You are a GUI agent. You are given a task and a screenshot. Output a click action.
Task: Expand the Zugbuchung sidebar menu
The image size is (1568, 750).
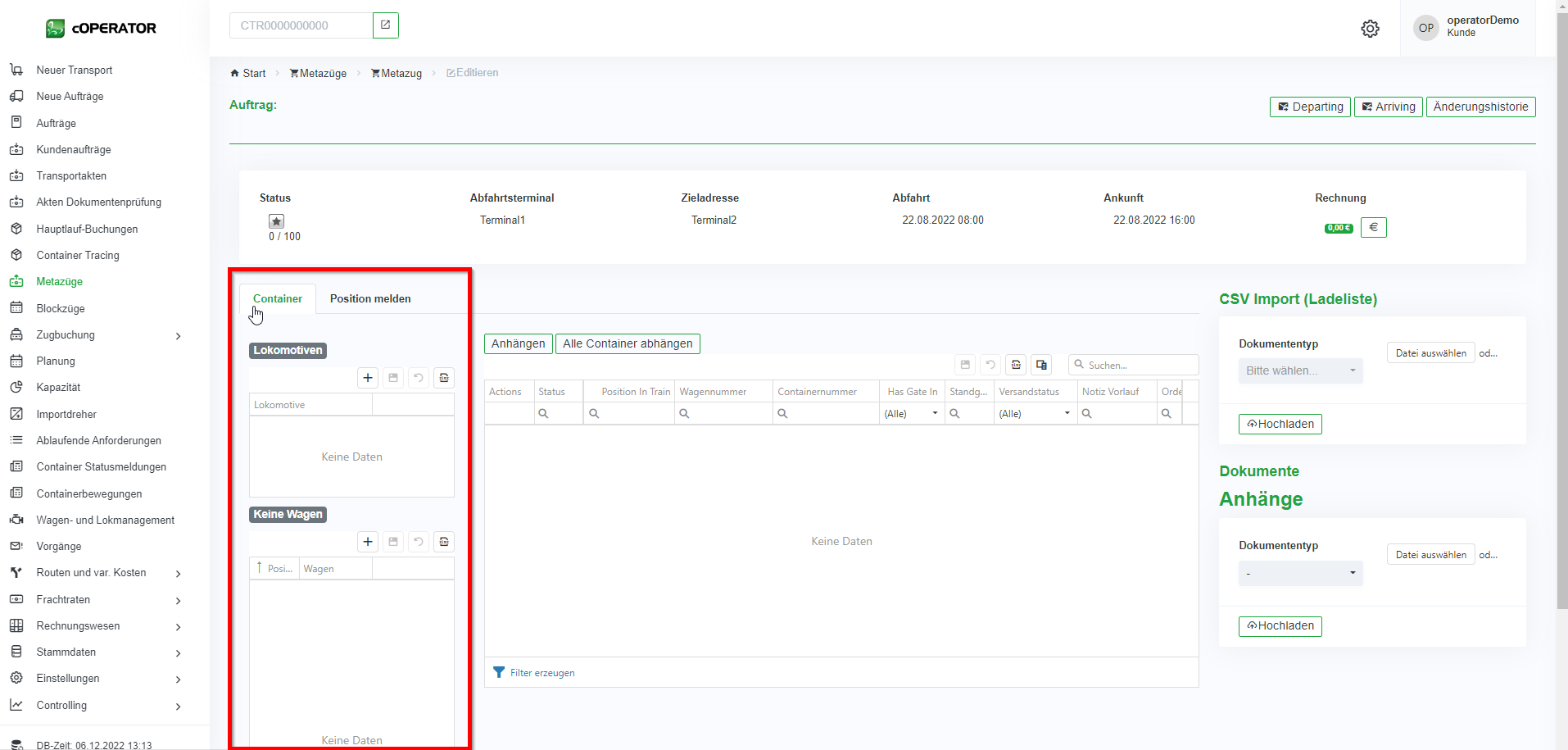(x=178, y=335)
